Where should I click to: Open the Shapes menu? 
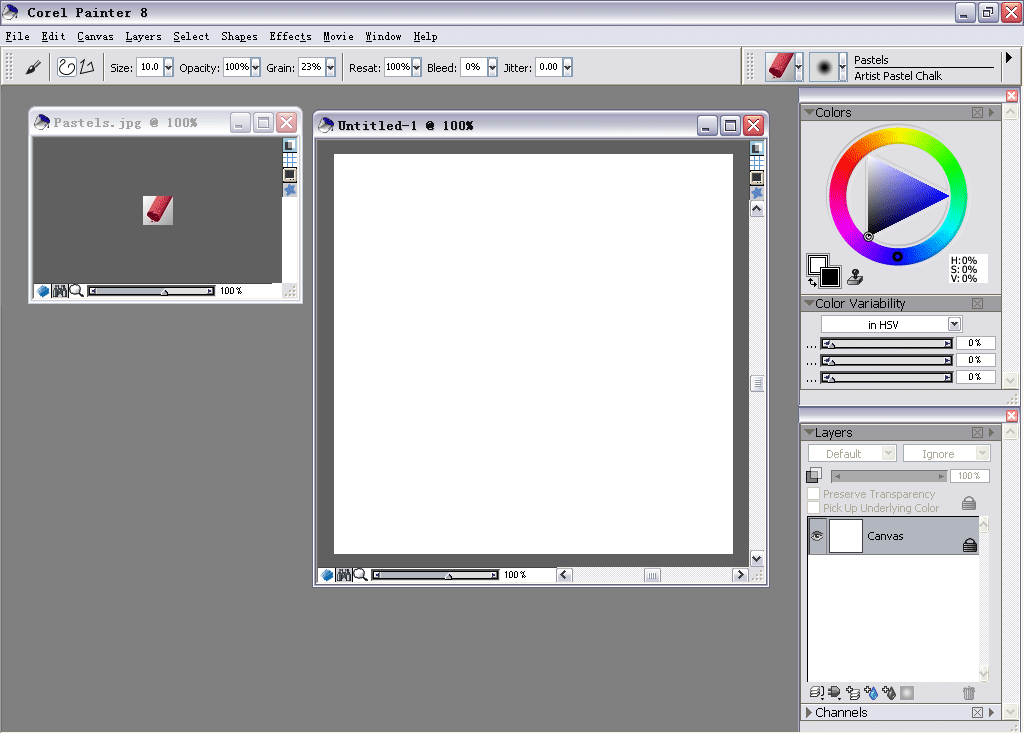click(239, 36)
